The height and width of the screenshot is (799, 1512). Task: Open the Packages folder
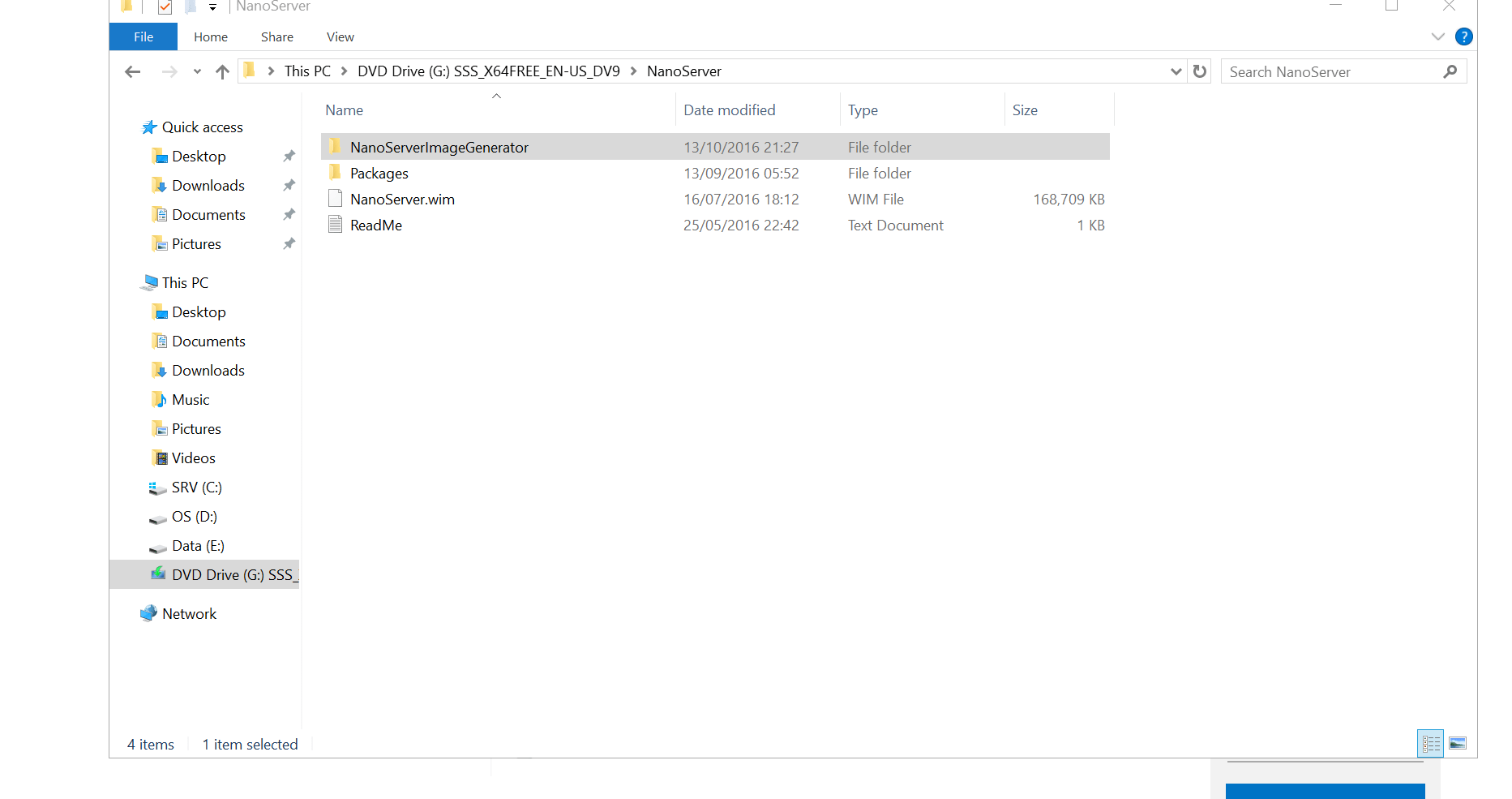click(378, 173)
